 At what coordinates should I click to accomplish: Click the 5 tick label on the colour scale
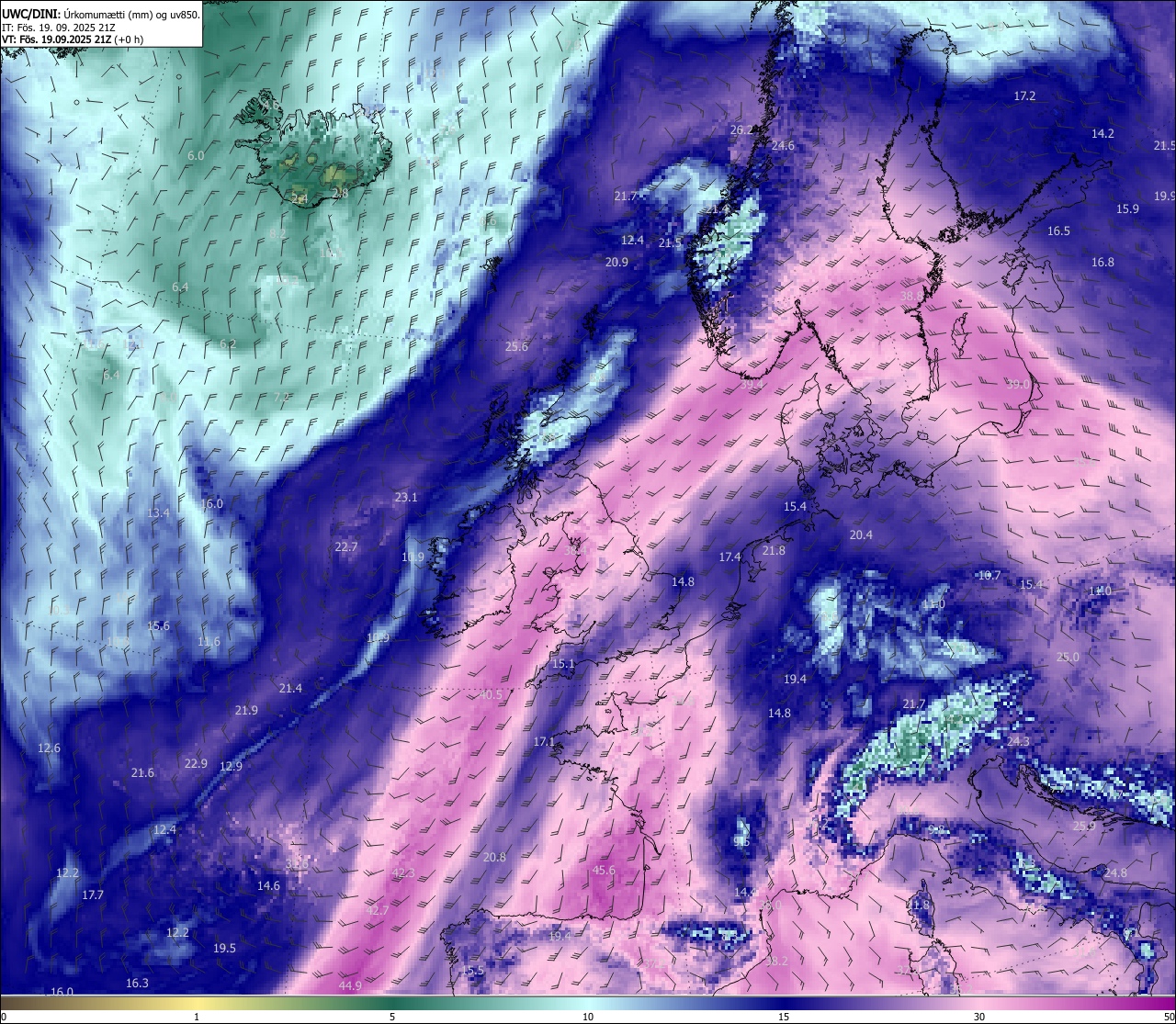pyautogui.click(x=392, y=1017)
